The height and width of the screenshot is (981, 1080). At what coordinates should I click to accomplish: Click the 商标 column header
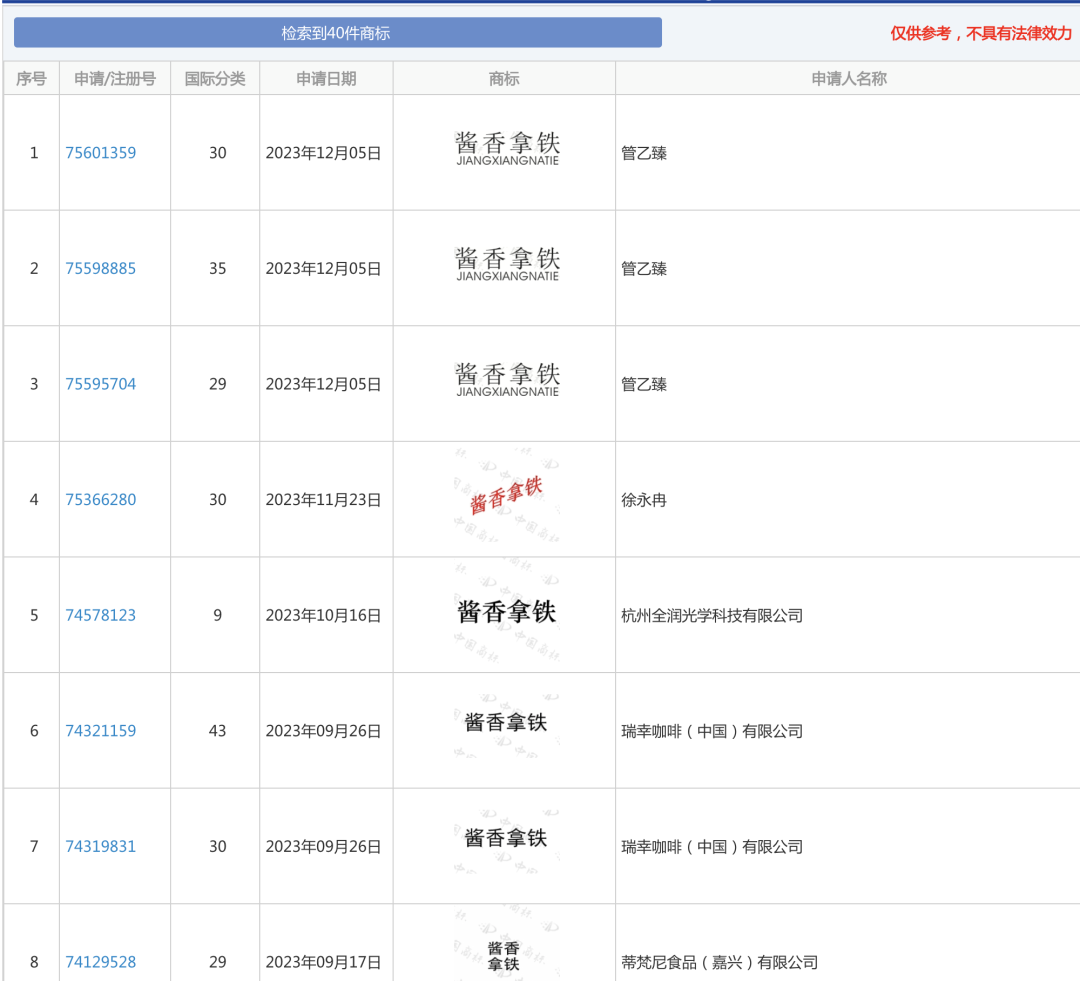tap(503, 78)
